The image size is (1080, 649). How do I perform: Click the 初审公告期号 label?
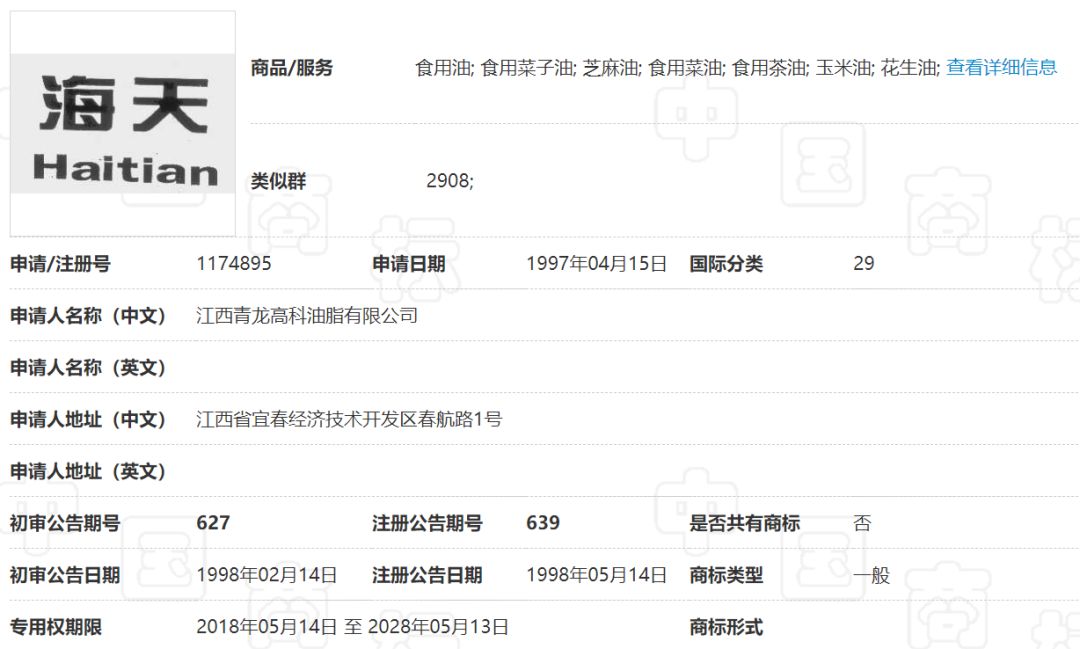pos(65,523)
